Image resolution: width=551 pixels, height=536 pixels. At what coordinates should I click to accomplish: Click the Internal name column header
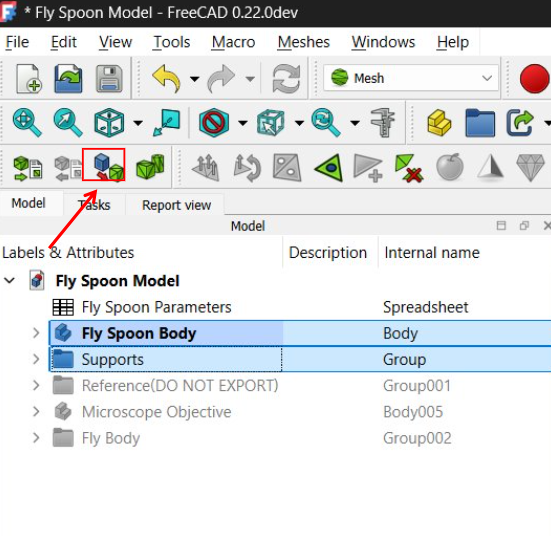tap(432, 252)
